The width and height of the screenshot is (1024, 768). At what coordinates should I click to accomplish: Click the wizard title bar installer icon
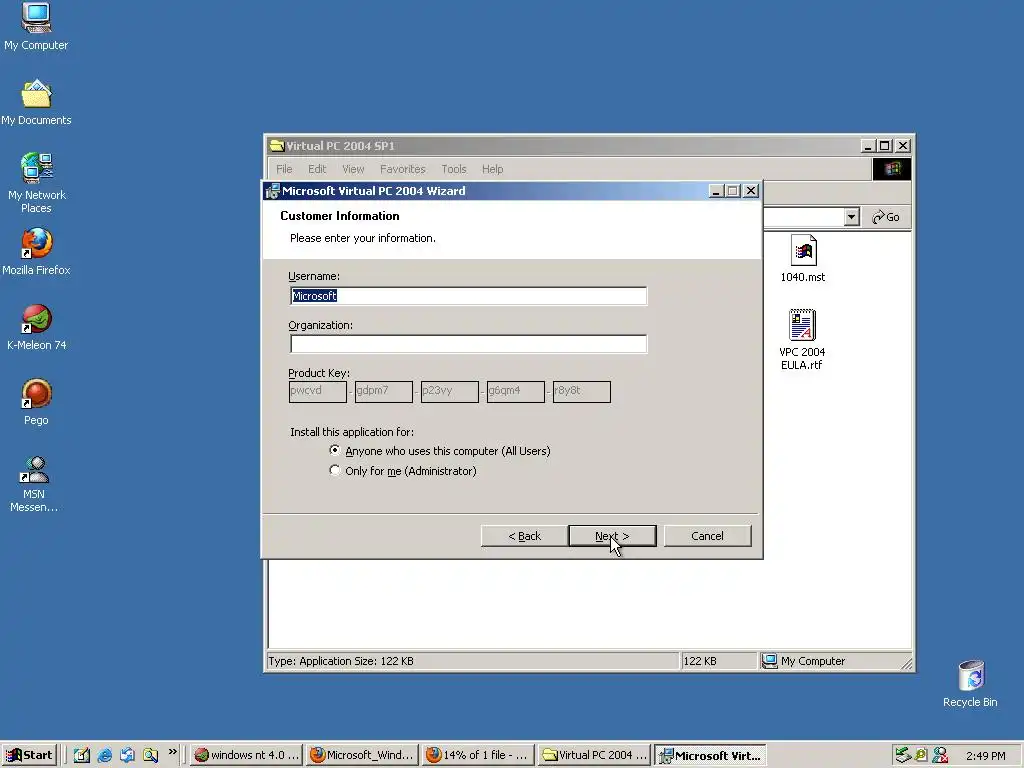pos(272,191)
